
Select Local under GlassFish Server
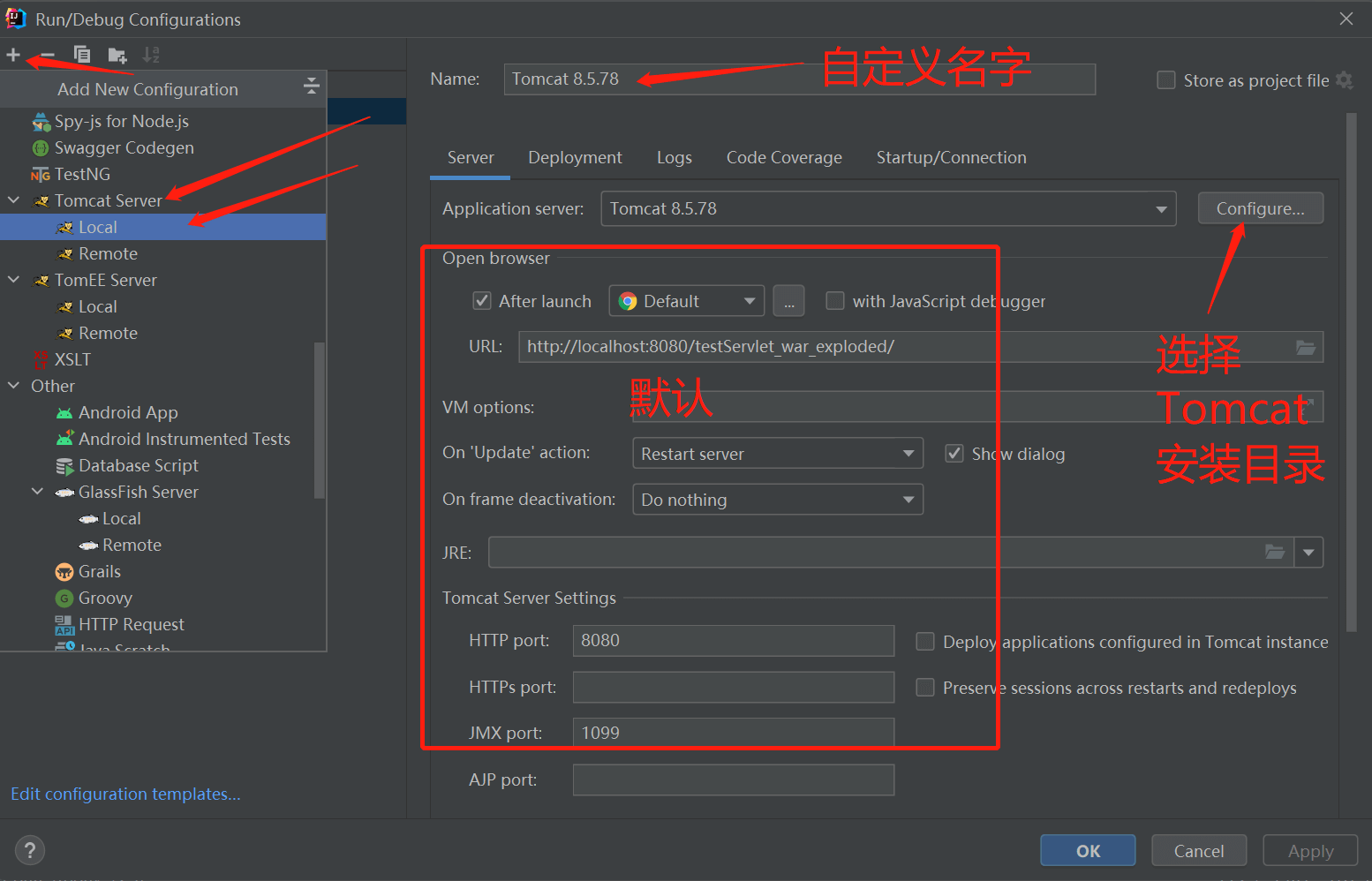coord(121,518)
